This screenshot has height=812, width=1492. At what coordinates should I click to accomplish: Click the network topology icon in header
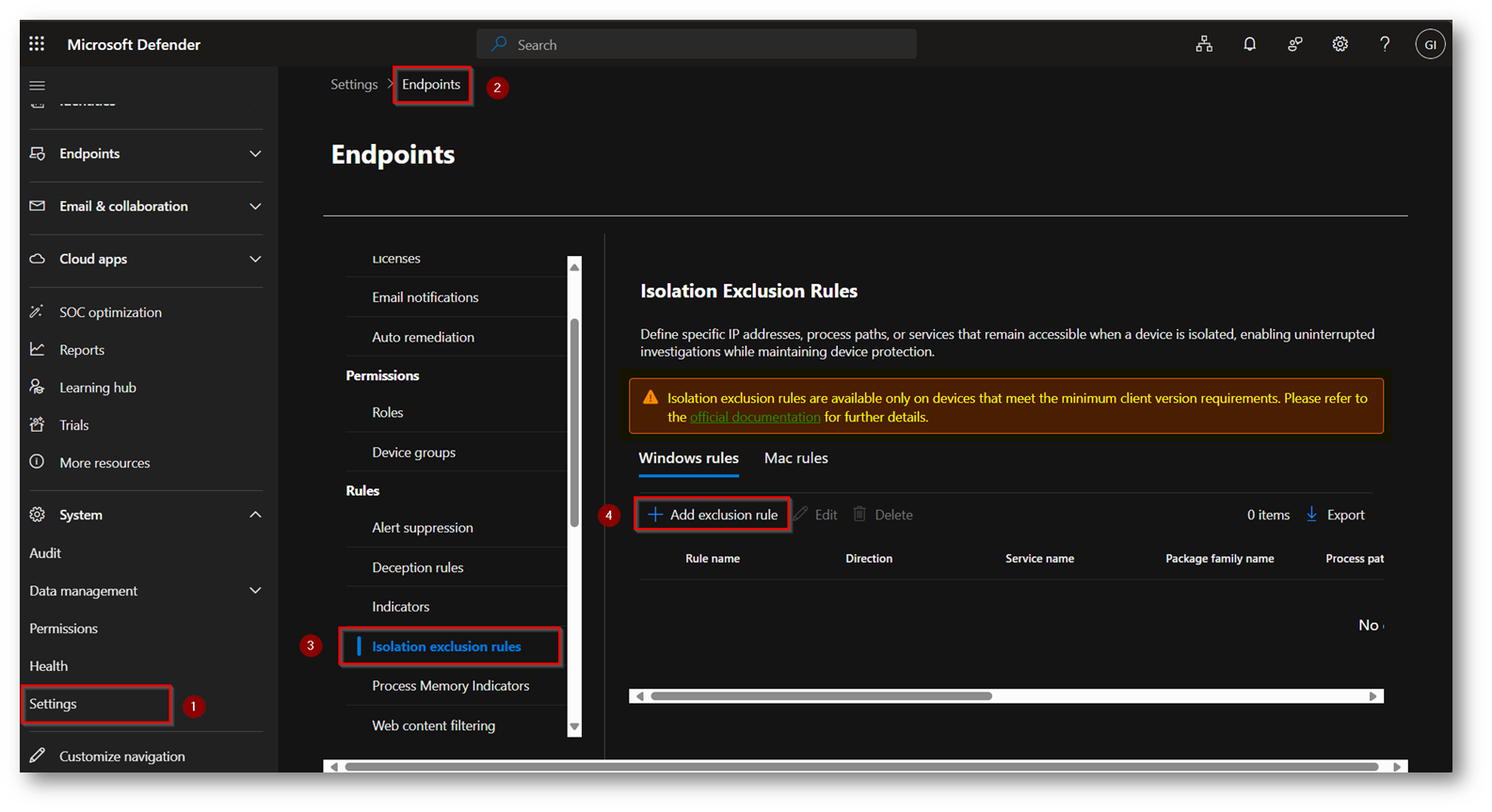(x=1204, y=44)
